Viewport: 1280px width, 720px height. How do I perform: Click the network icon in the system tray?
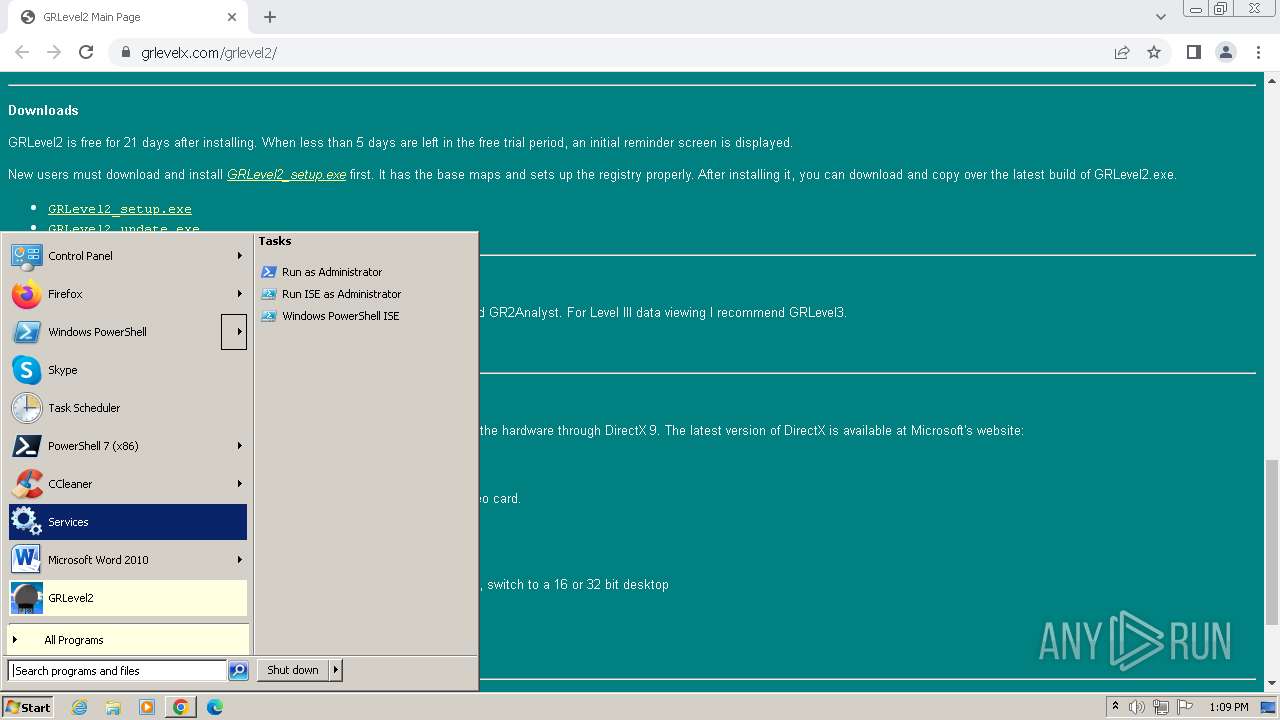pyautogui.click(x=1161, y=707)
